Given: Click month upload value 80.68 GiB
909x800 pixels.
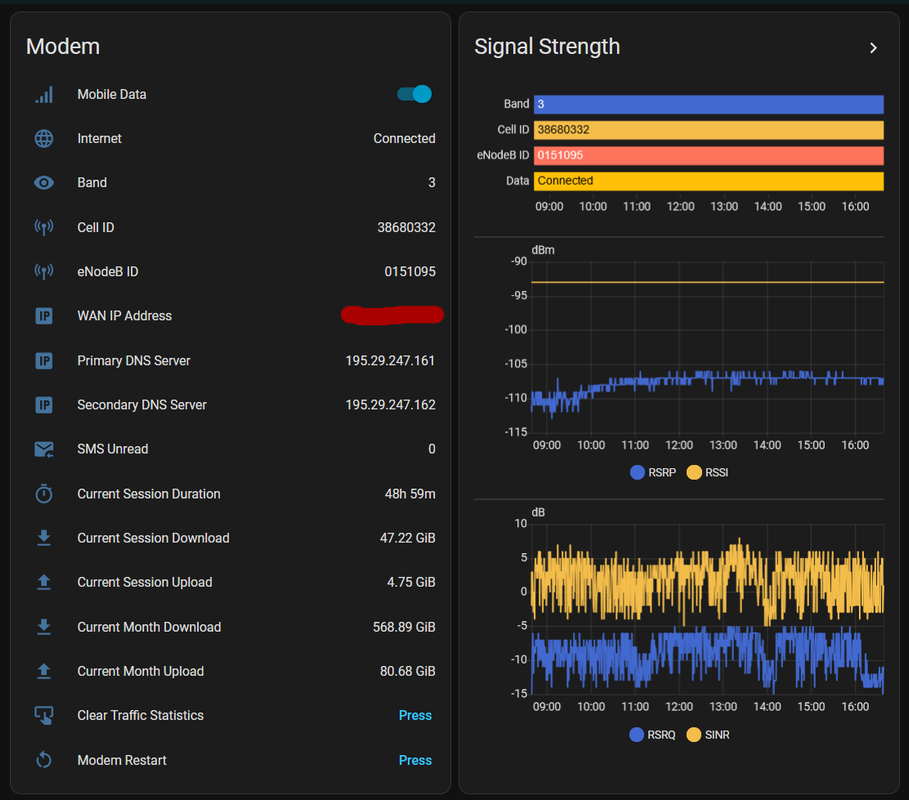Looking at the screenshot, I should tap(408, 671).
